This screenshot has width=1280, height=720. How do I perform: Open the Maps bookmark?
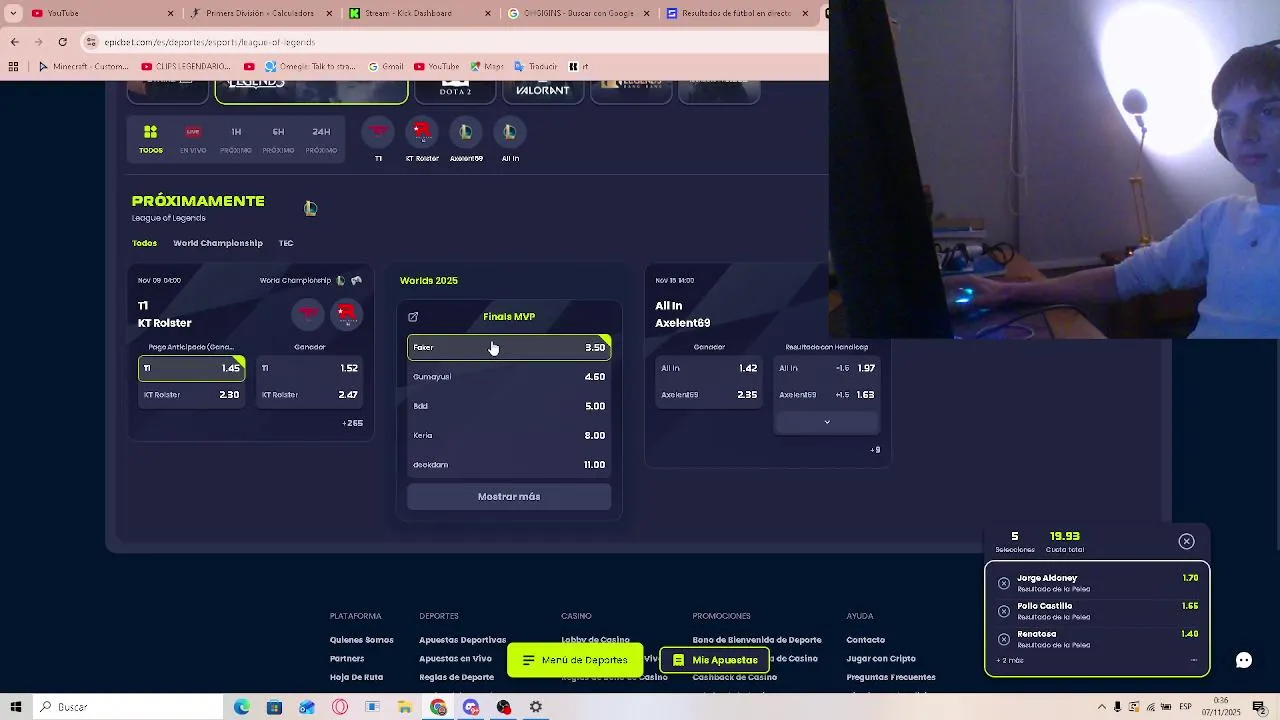[x=485, y=67]
